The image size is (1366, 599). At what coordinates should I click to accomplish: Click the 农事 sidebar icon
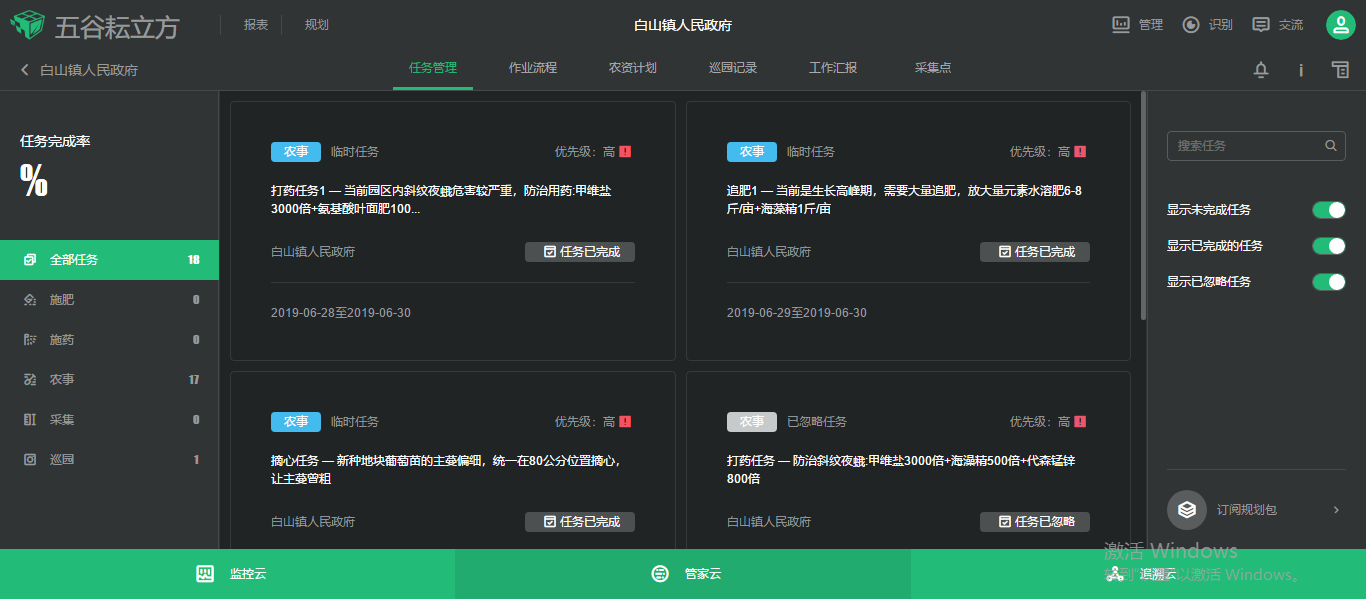pos(30,380)
